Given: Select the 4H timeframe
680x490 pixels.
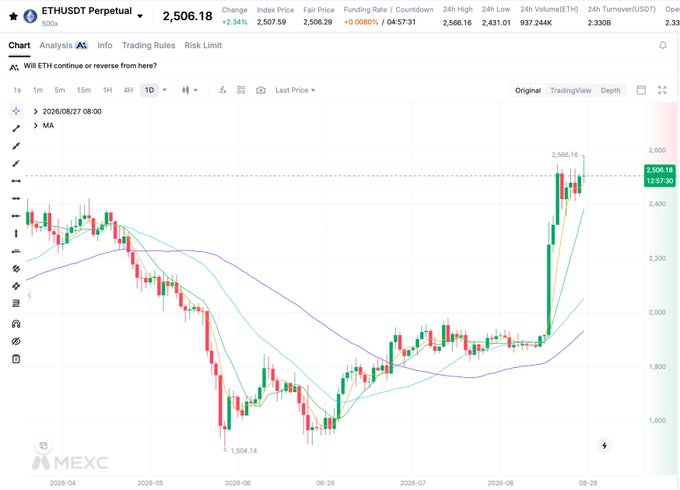Looking at the screenshot, I should [128, 90].
